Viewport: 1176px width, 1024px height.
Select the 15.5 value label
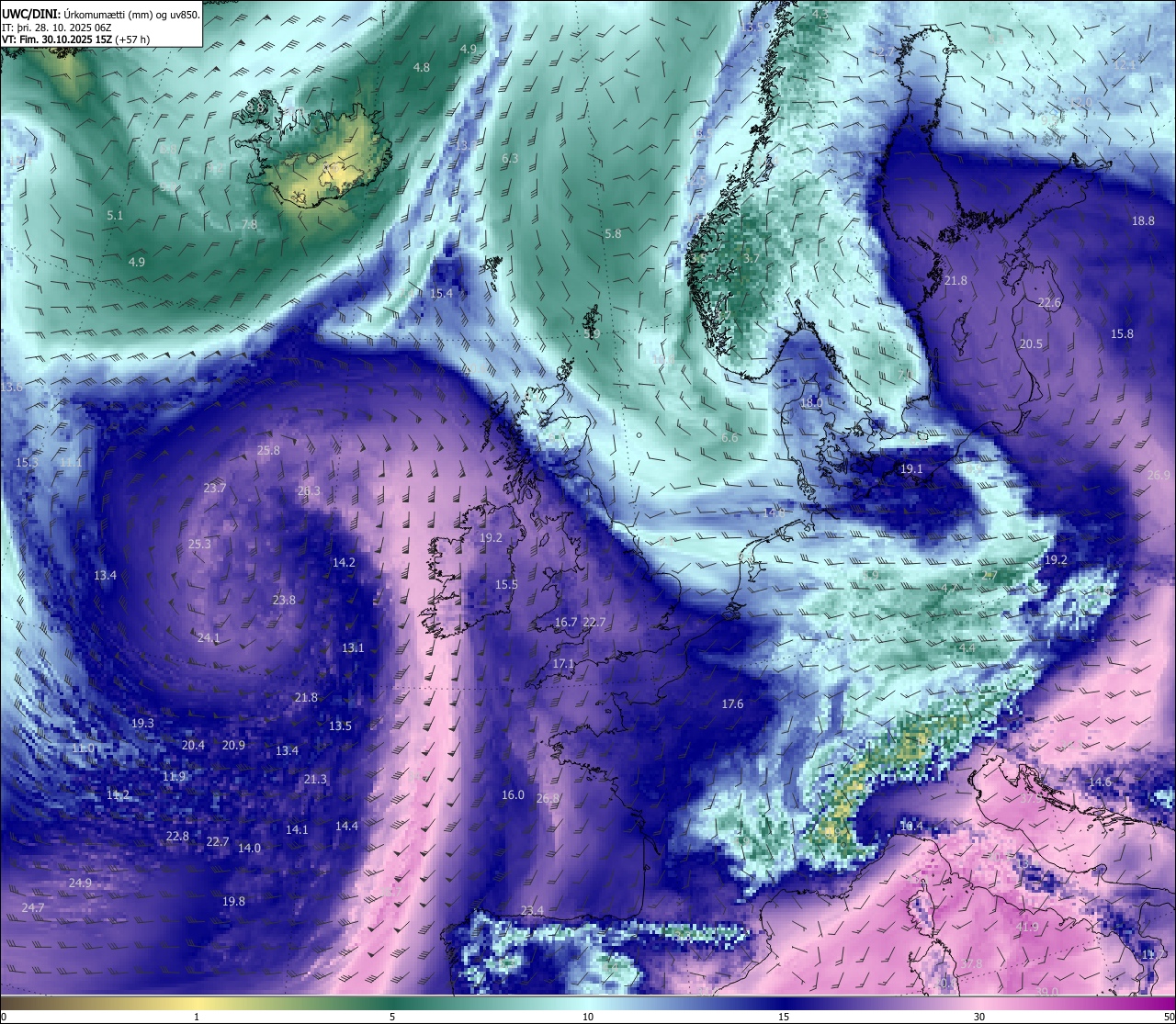pos(506,584)
